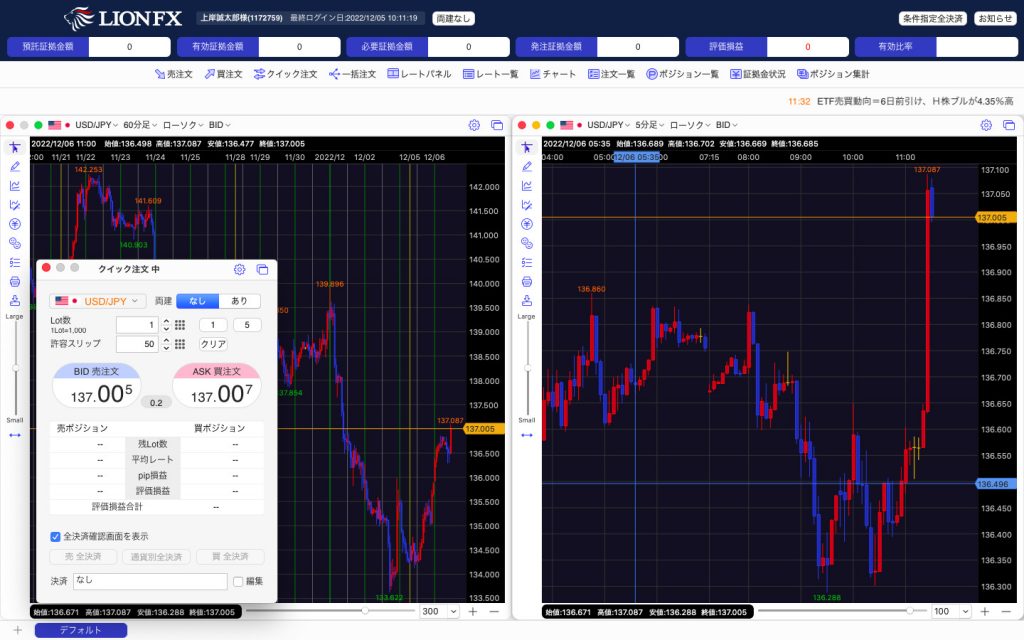Viewport: 1024px width, 640px height.
Task: Open the line-chart indicator tool in 60分足 chart
Action: (14, 186)
